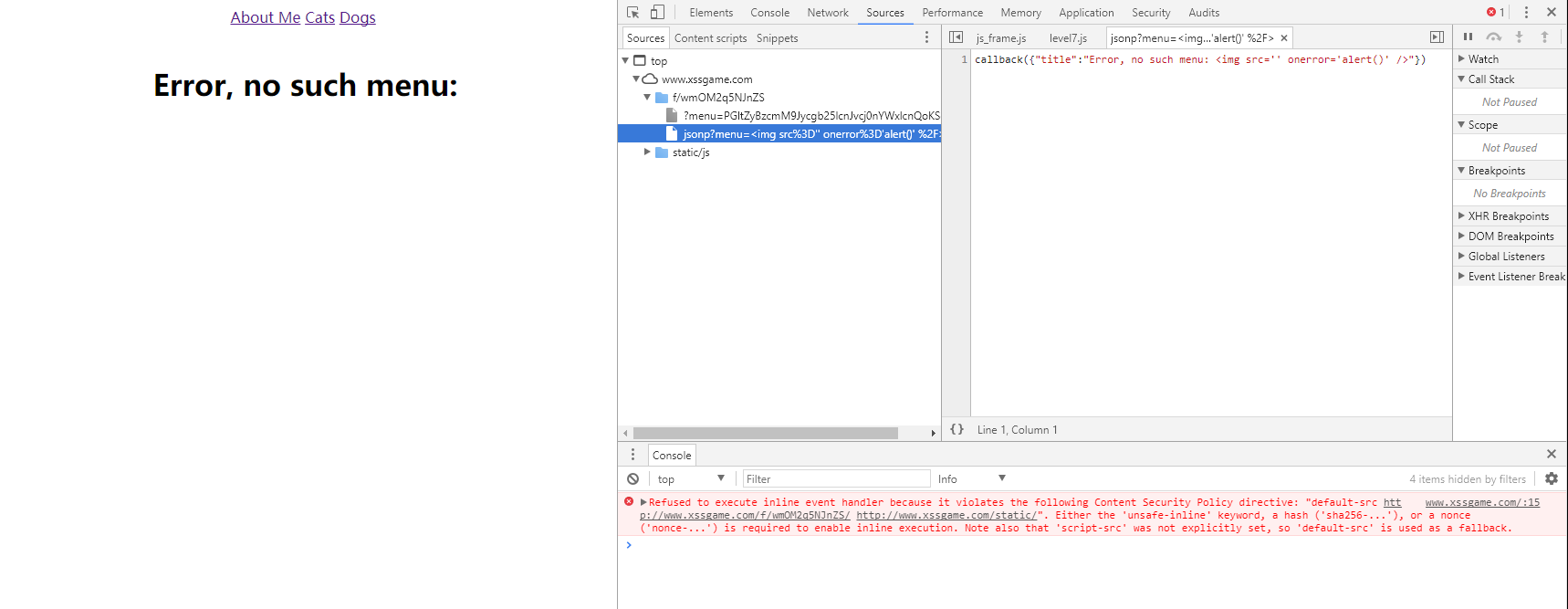Clear console with the ban icon
Viewport: 1568px width, 609px height.
[632, 478]
